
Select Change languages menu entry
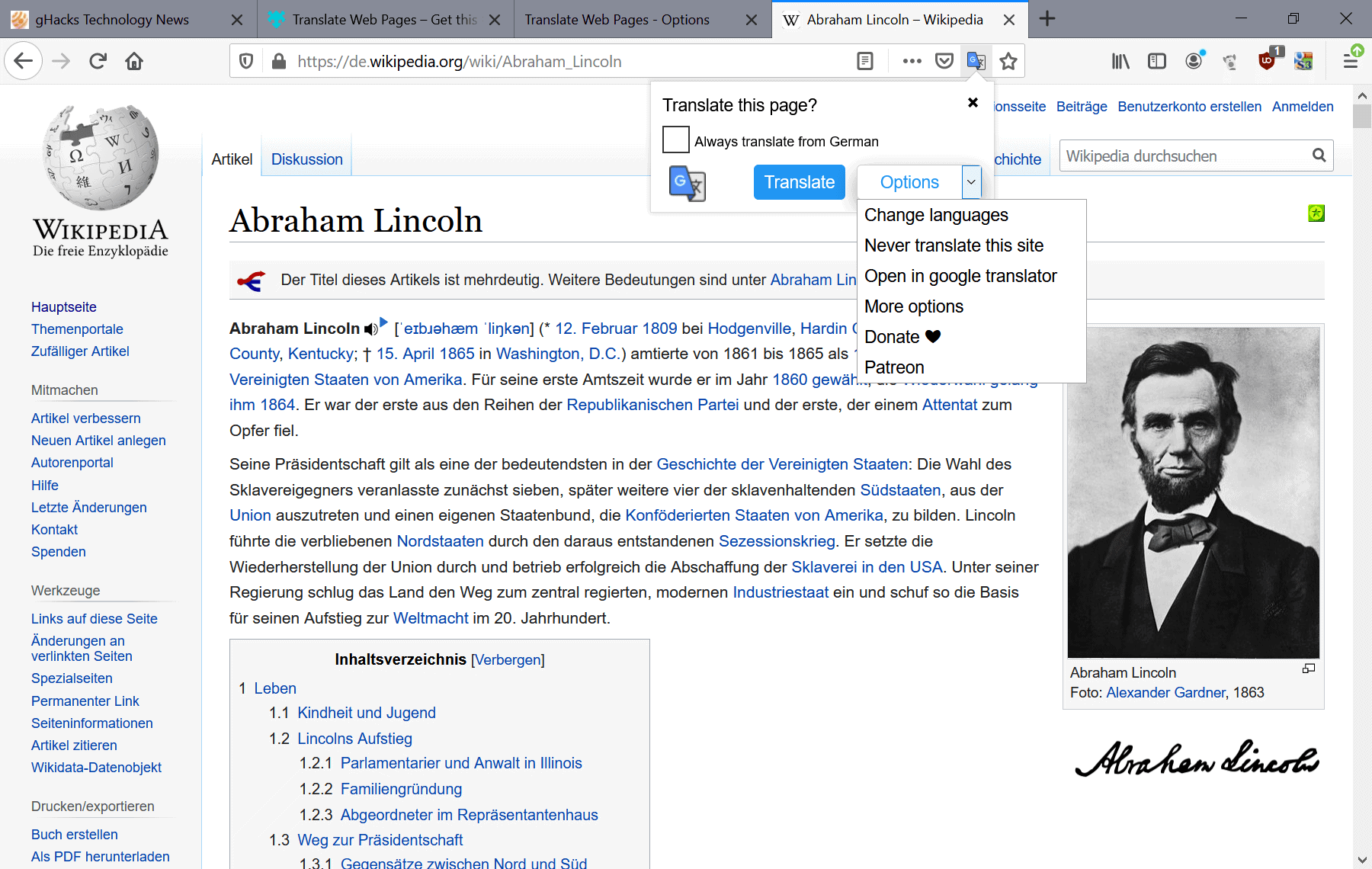tap(936, 215)
